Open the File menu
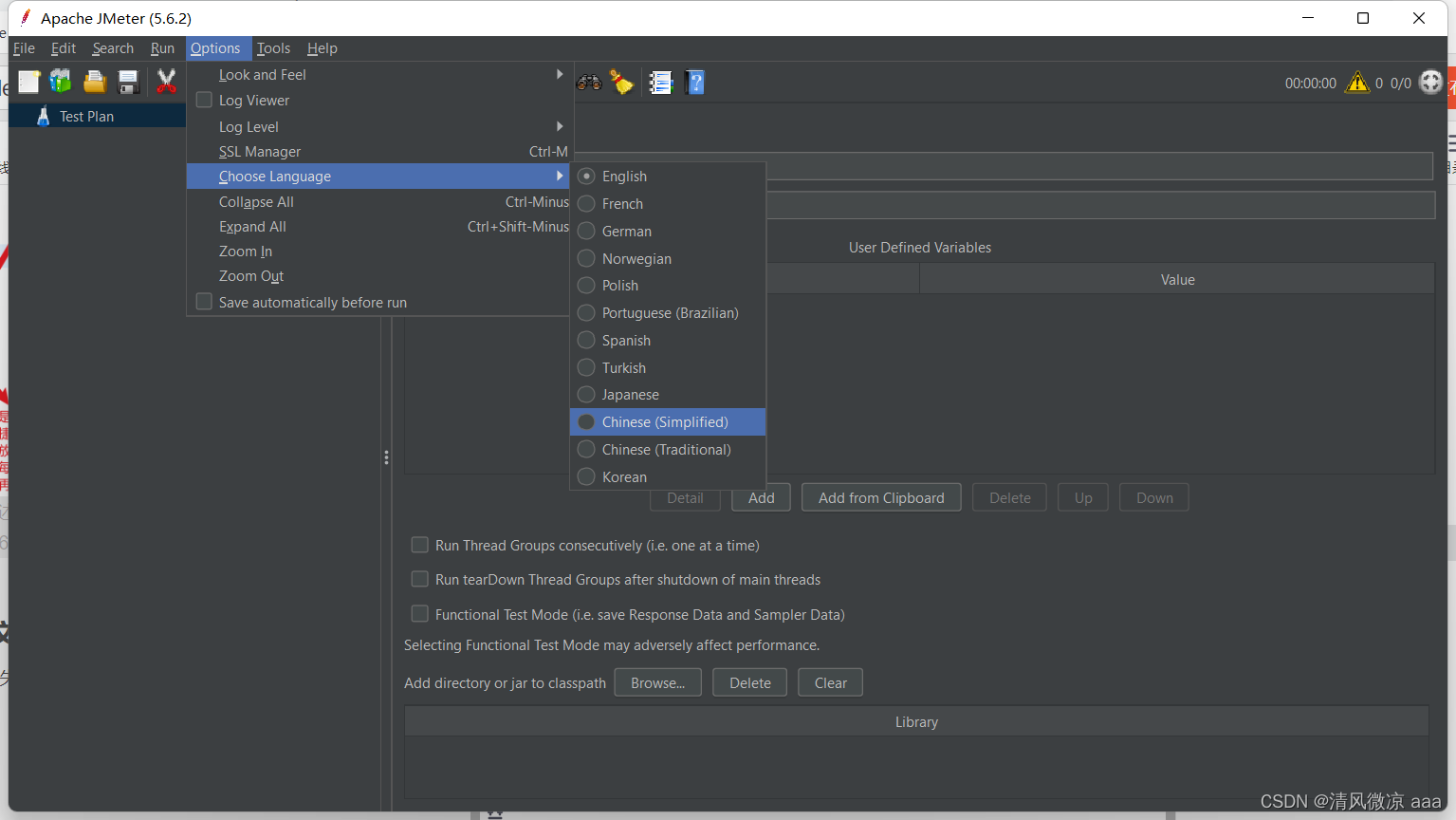Viewport: 1456px width, 820px height. click(24, 48)
